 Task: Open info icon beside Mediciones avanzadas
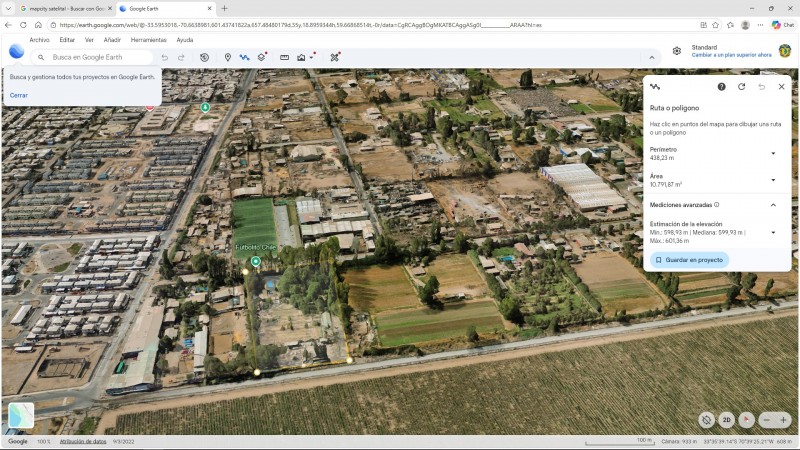[x=717, y=205]
